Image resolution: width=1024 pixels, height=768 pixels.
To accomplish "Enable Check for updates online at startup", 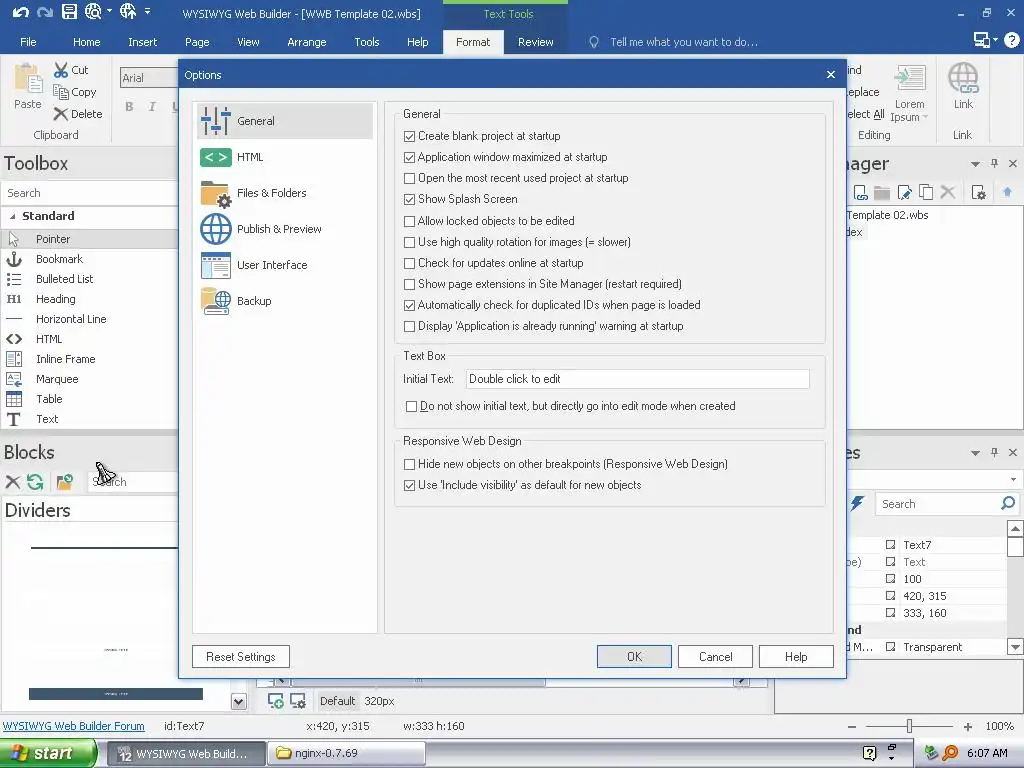I will click(409, 263).
